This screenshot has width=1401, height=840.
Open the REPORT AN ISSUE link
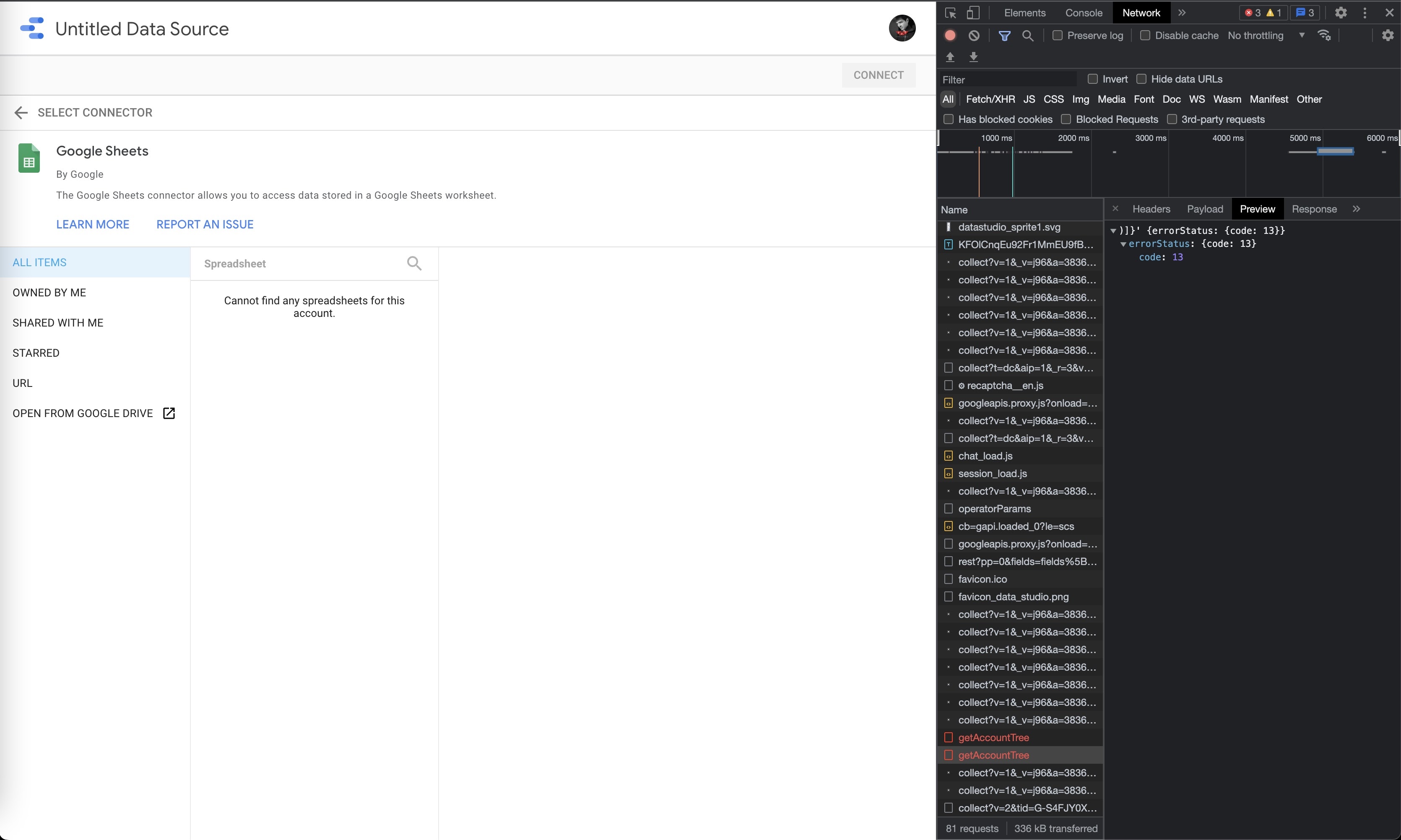[x=205, y=224]
